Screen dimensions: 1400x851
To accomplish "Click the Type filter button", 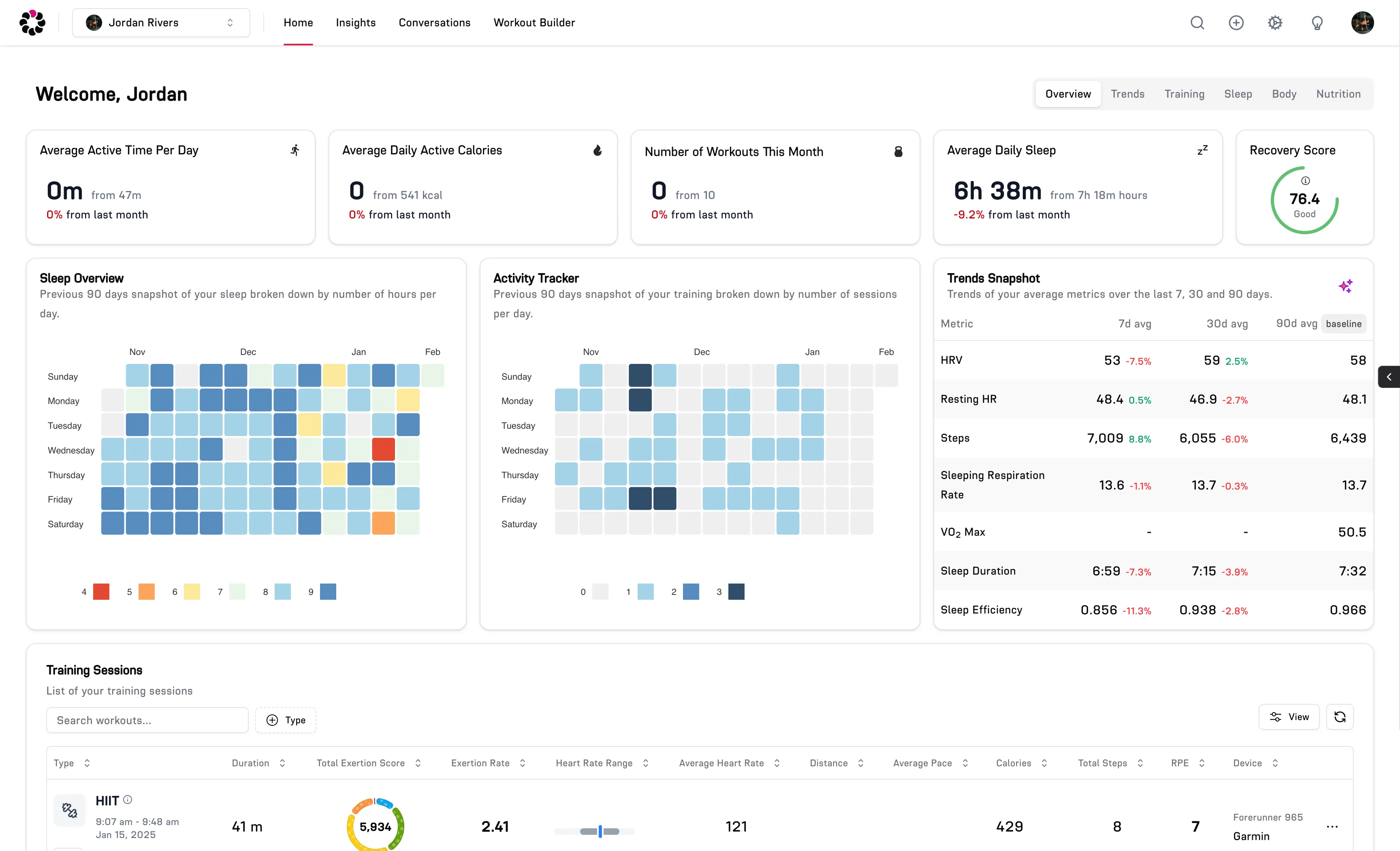I will point(286,720).
